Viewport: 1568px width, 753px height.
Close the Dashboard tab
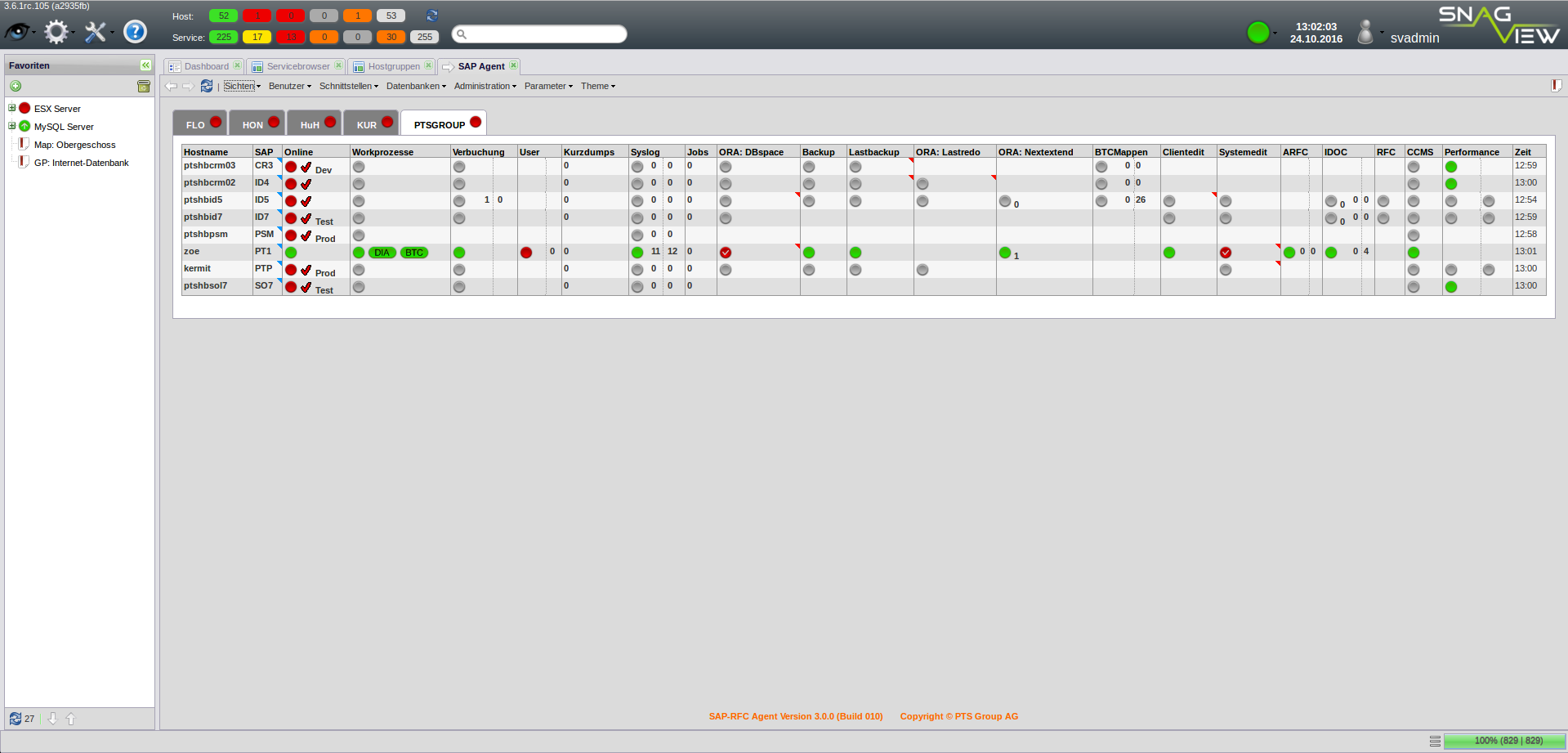pos(237,65)
